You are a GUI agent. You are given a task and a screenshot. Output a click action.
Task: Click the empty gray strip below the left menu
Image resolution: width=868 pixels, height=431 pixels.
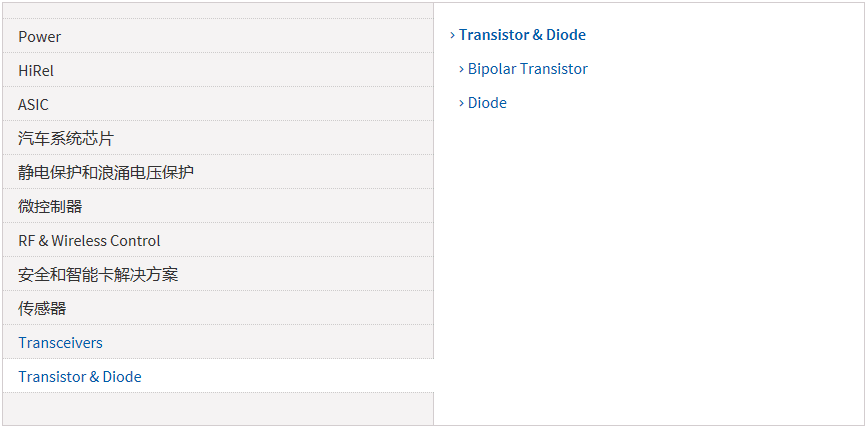[218, 409]
